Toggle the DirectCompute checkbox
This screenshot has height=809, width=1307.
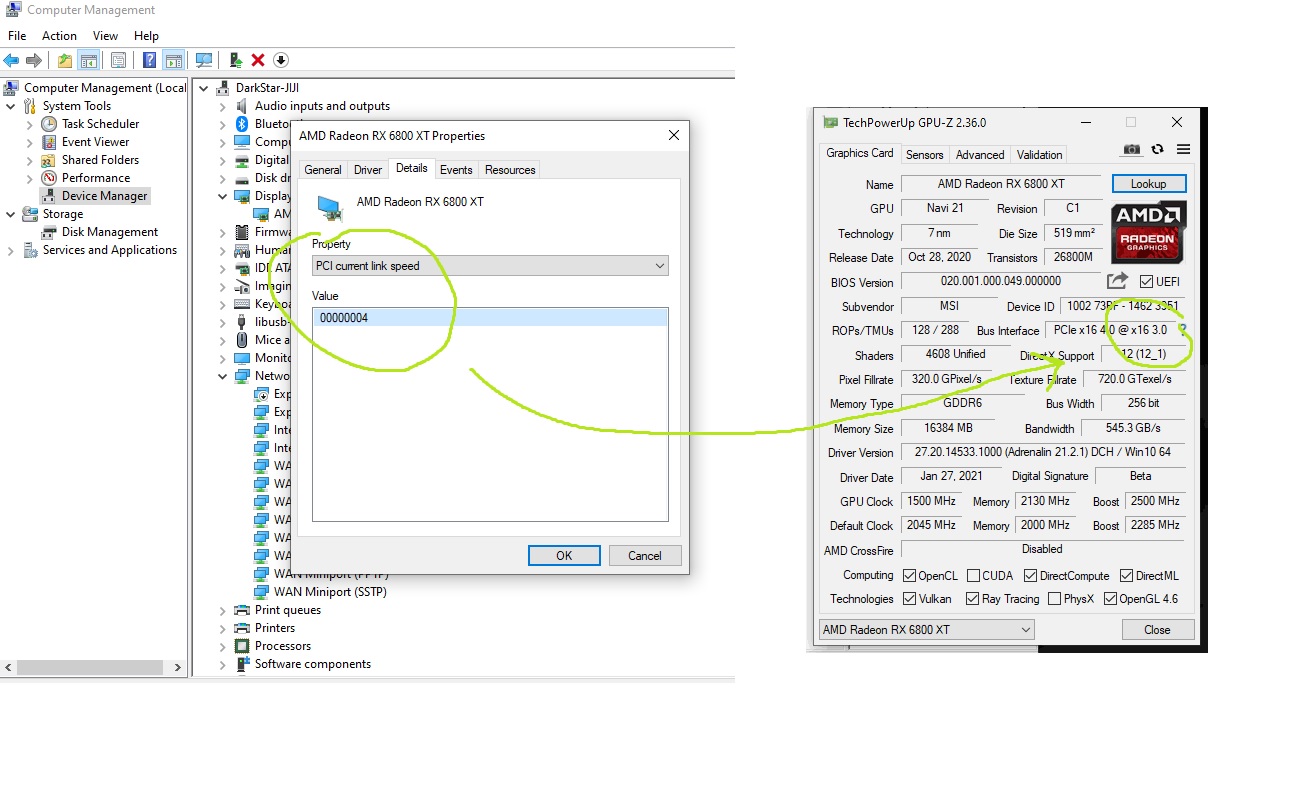click(x=1029, y=576)
